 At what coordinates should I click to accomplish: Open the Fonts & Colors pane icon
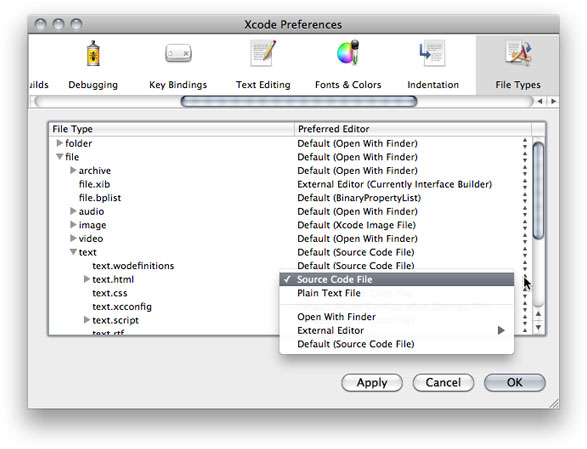(348, 53)
